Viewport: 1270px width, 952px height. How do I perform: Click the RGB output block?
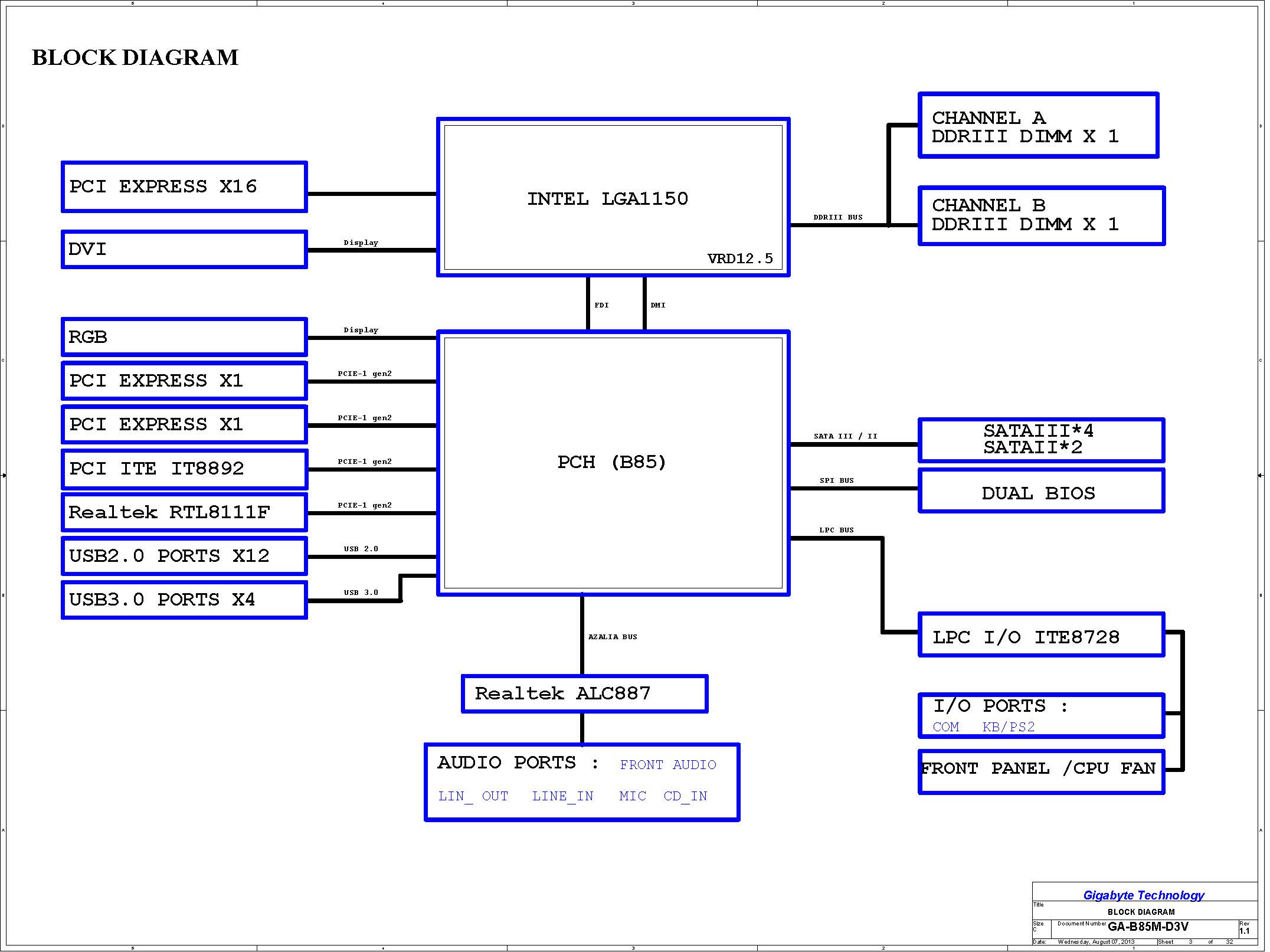click(x=184, y=337)
